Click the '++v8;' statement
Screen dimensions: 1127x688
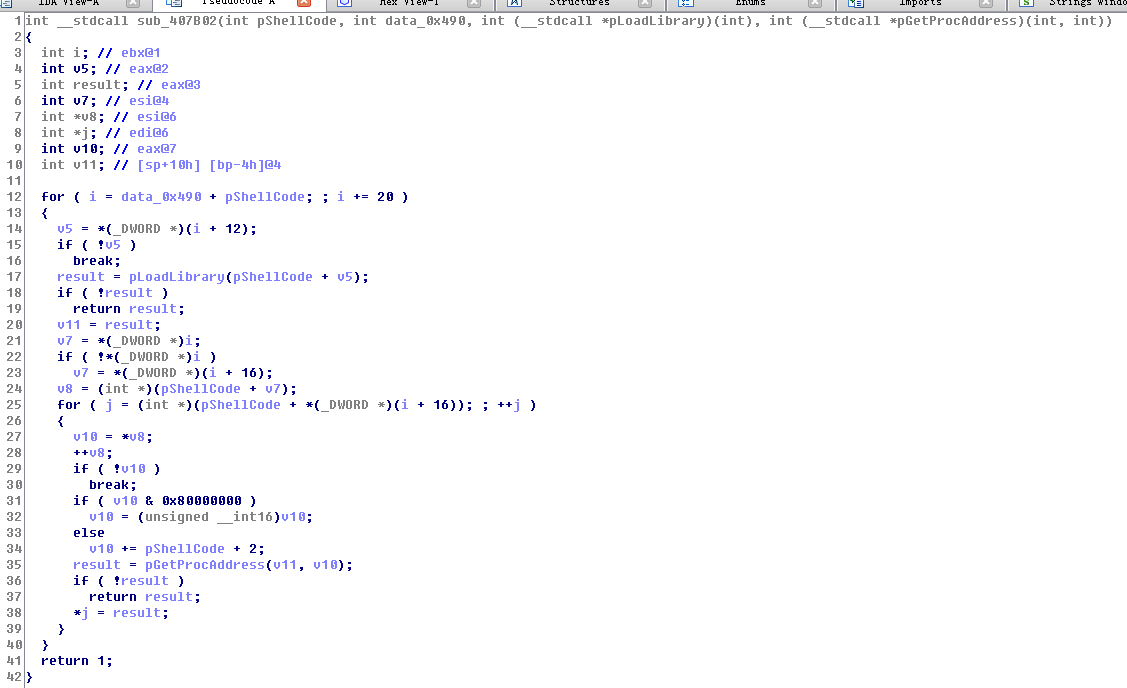93,453
